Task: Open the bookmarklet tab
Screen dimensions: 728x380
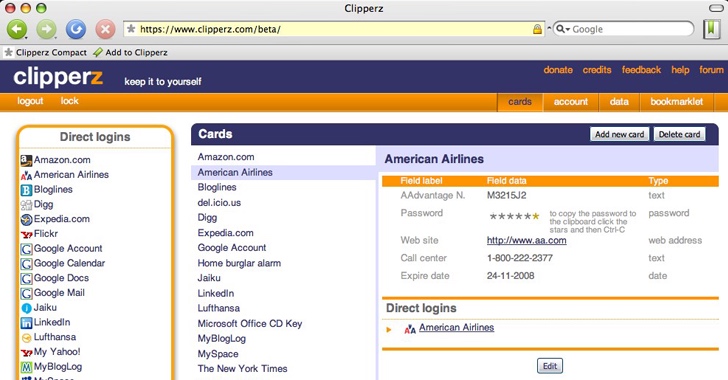Action: click(676, 102)
